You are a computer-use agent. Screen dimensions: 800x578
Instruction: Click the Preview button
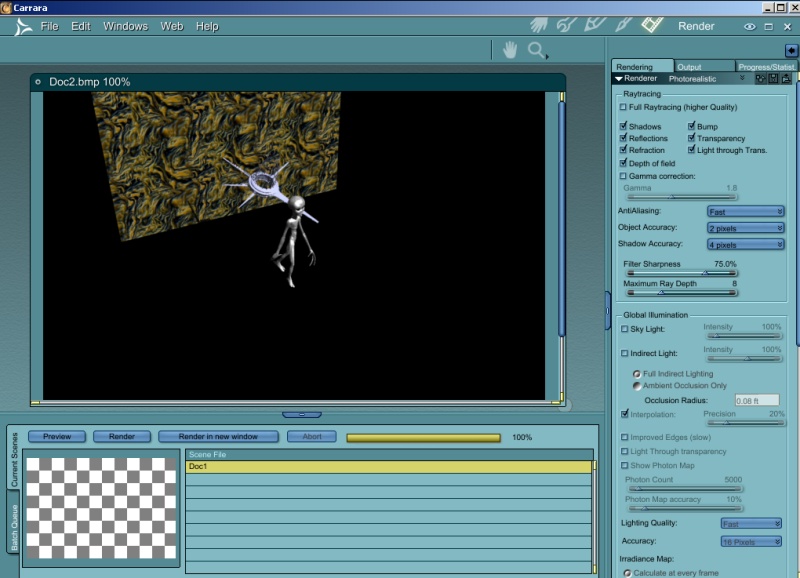point(57,437)
